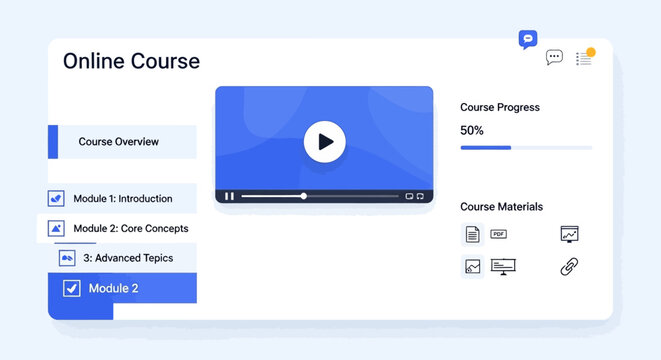Pause the video with the pause icon
661x360 pixels.
click(229, 196)
